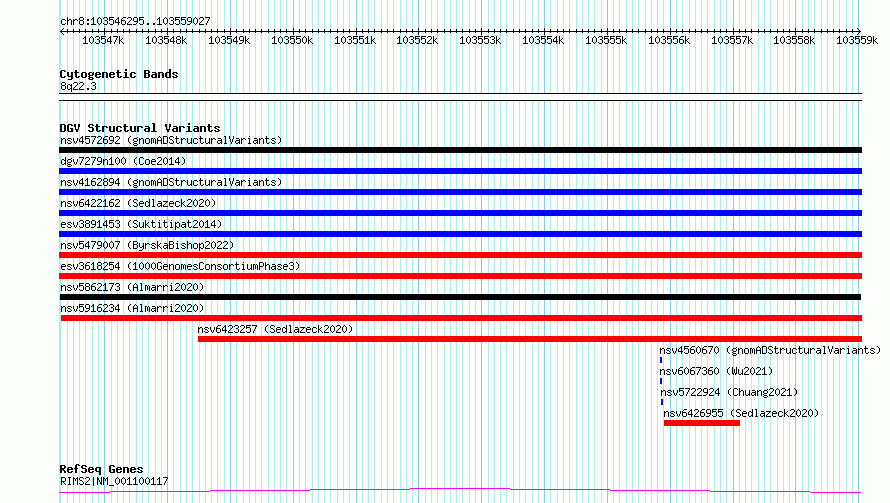Click the 103548k ruler tick label

166,40
